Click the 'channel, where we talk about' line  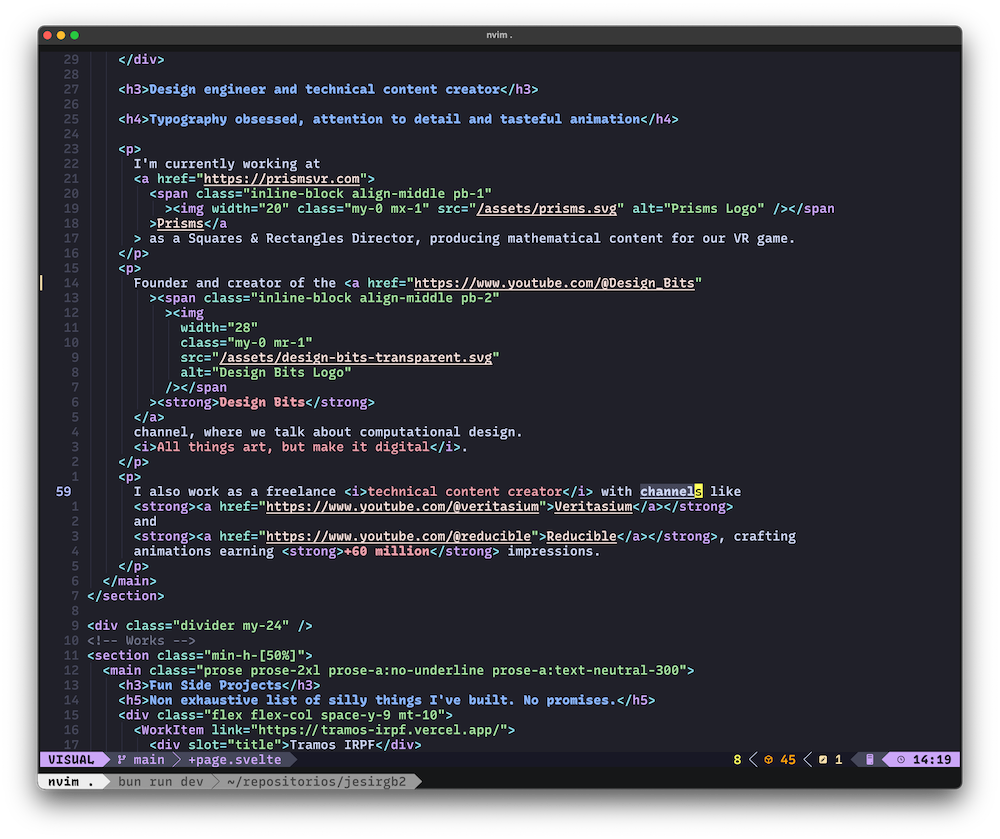pyautogui.click(x=328, y=432)
